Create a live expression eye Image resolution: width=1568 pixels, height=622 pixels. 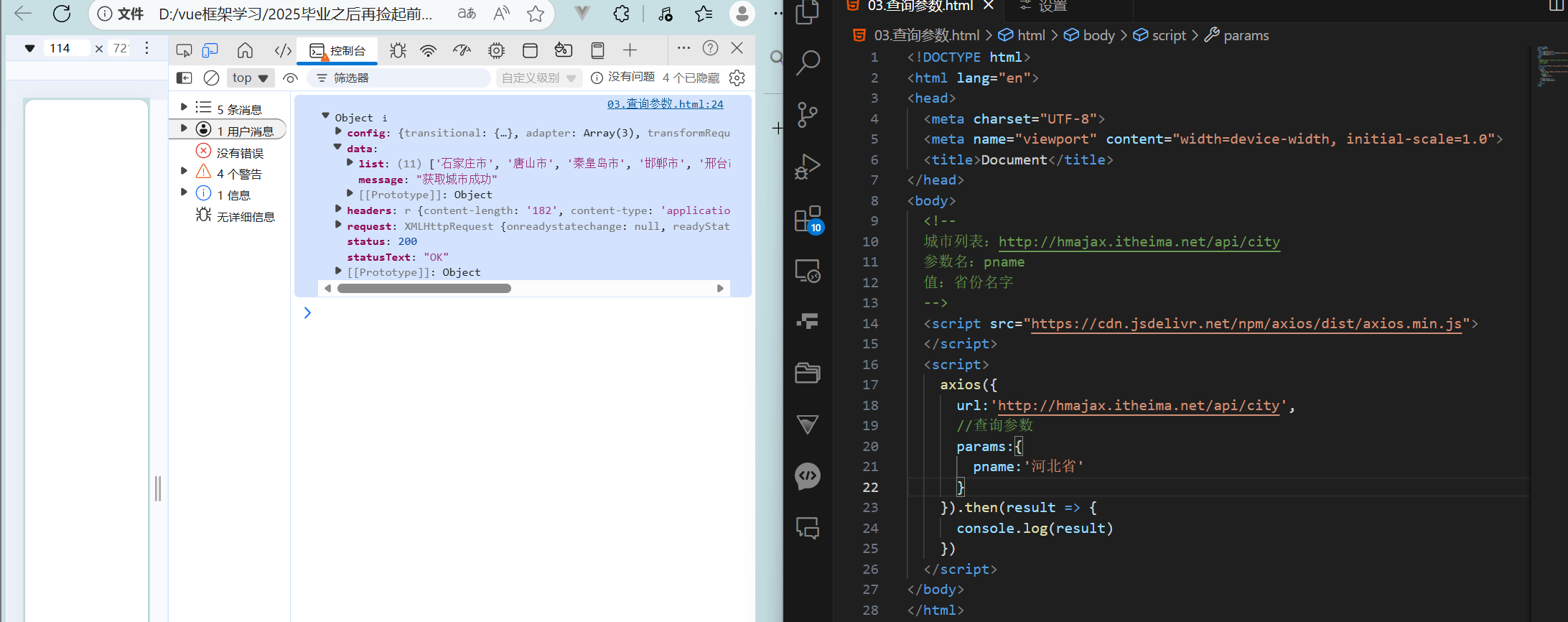click(x=290, y=78)
